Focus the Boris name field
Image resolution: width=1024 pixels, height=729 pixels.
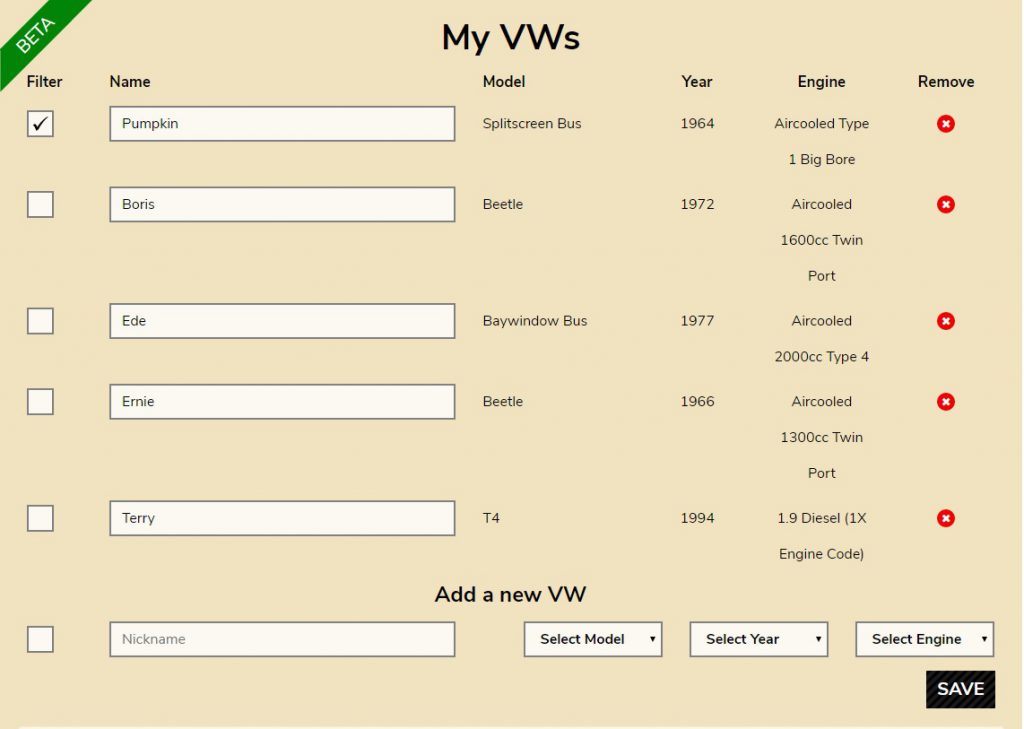point(282,204)
